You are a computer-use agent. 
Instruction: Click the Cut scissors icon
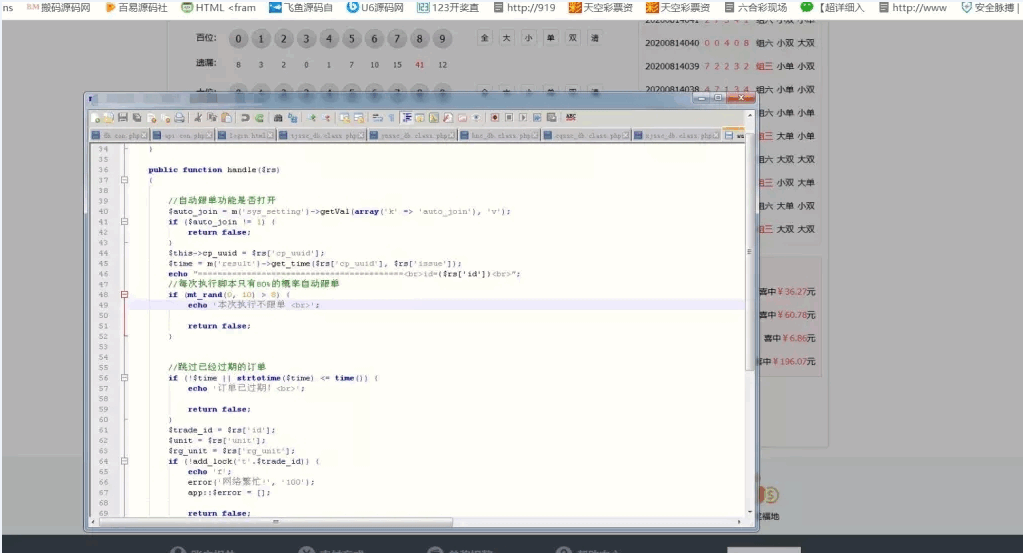pos(198,117)
